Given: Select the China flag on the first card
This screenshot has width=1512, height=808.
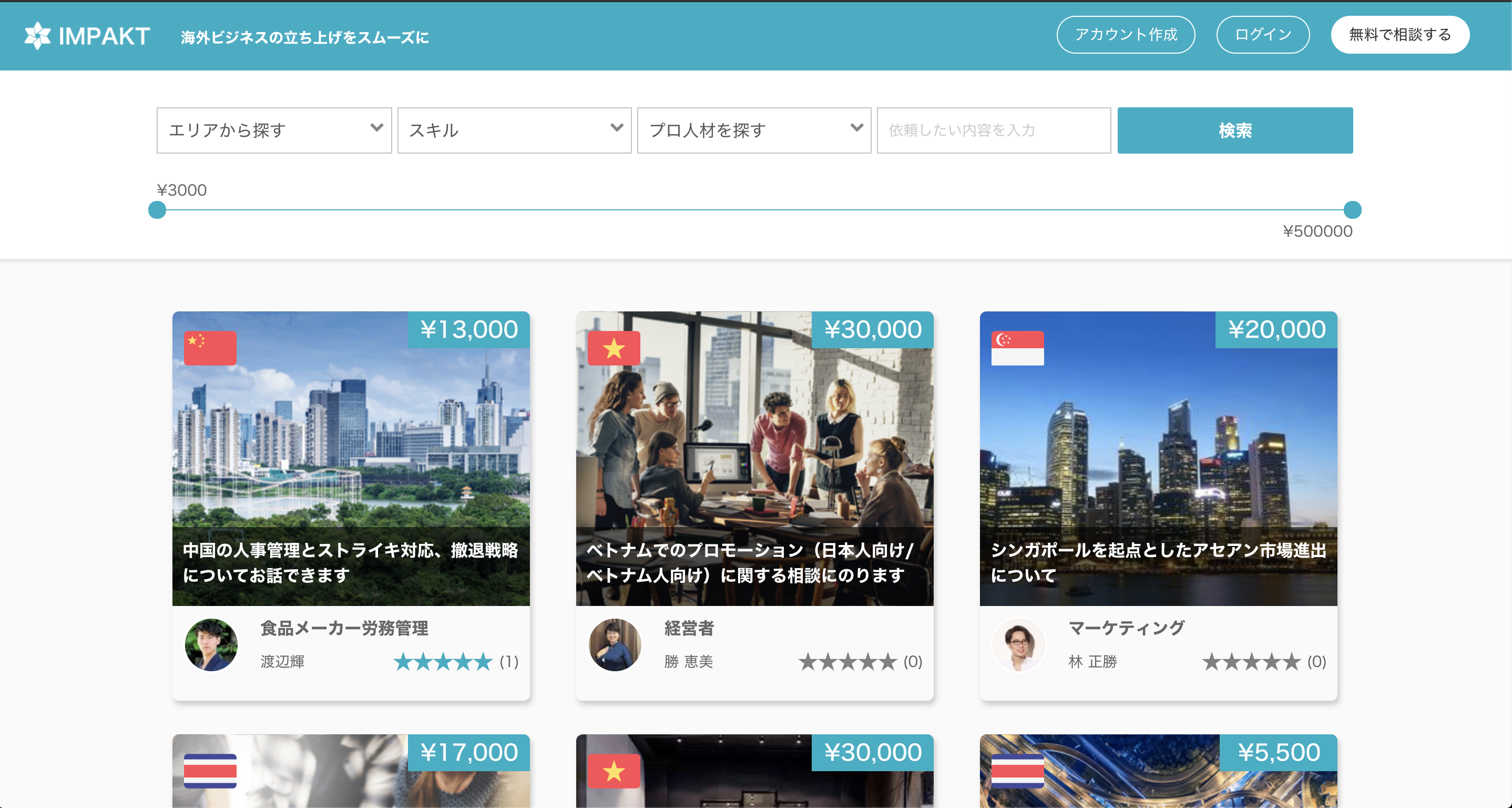Looking at the screenshot, I should coord(210,348).
